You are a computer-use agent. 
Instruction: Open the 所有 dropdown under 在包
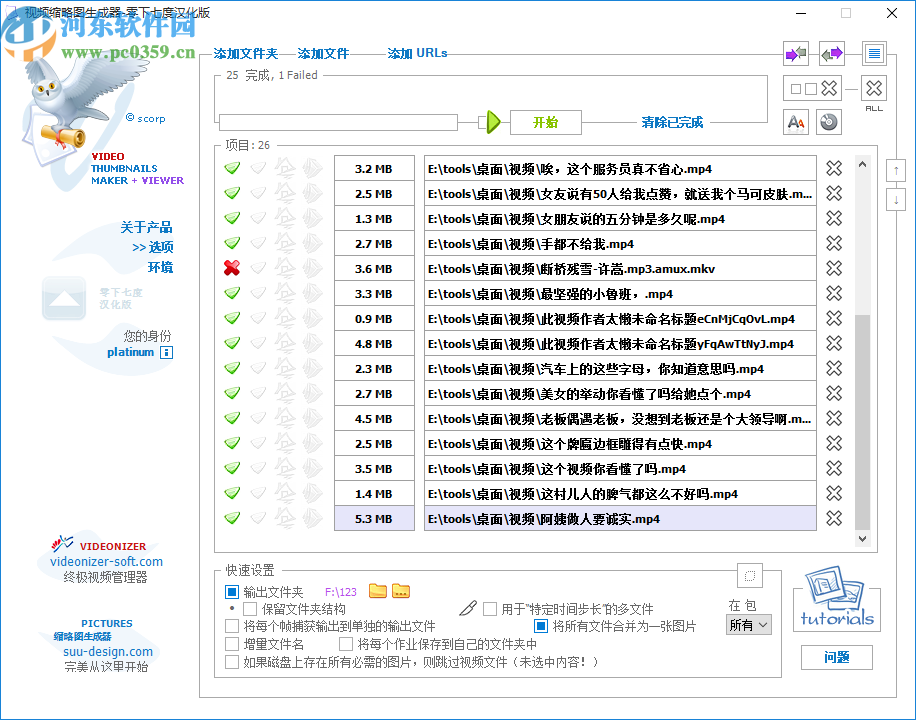748,624
